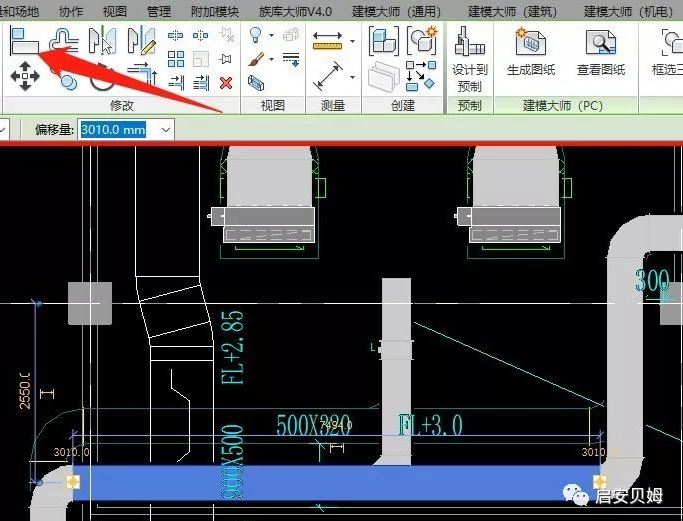Click the Create Group icon
Image resolution: width=683 pixels, height=521 pixels.
(422, 40)
